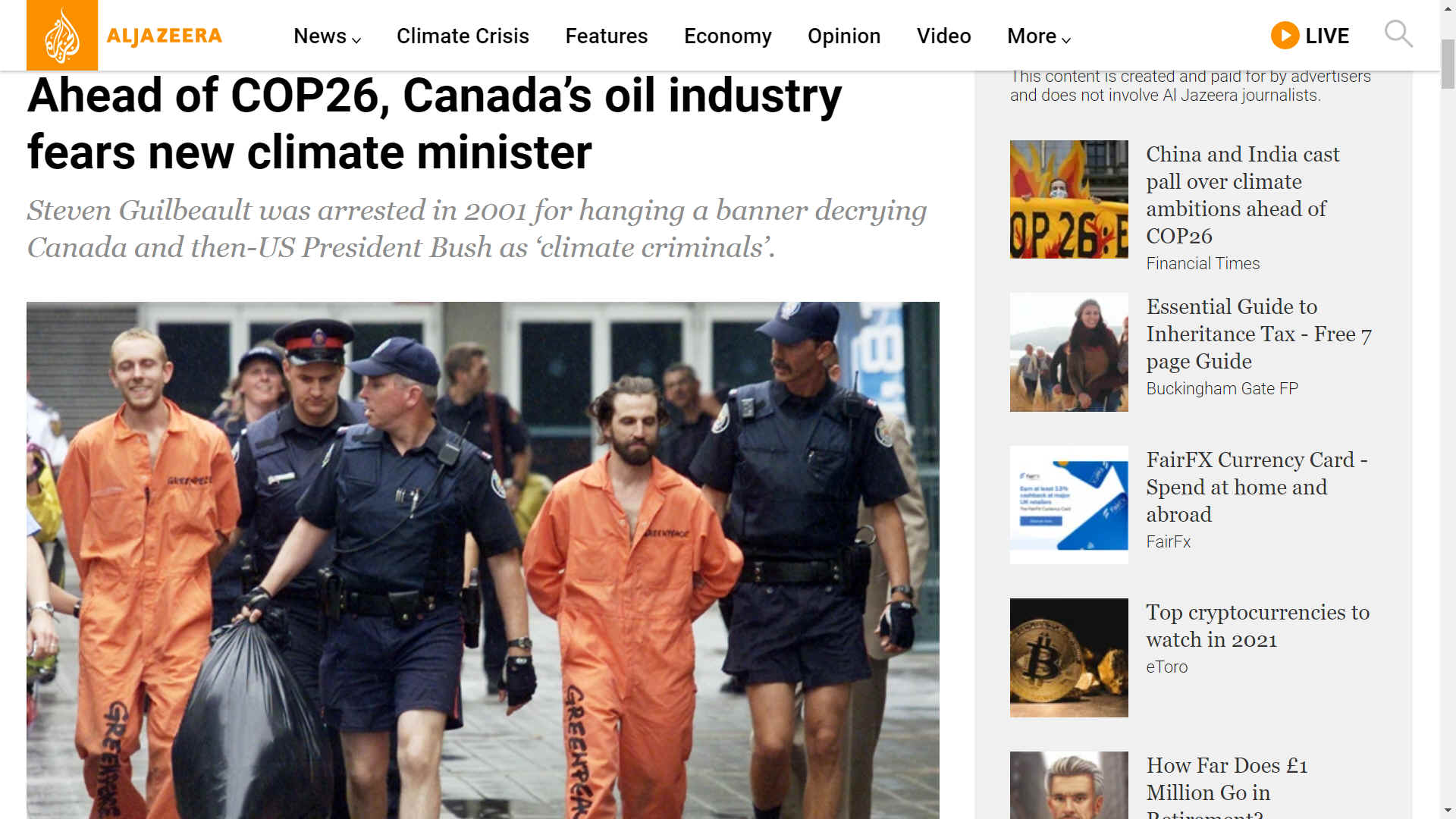Open the Economy menu item

727,36
